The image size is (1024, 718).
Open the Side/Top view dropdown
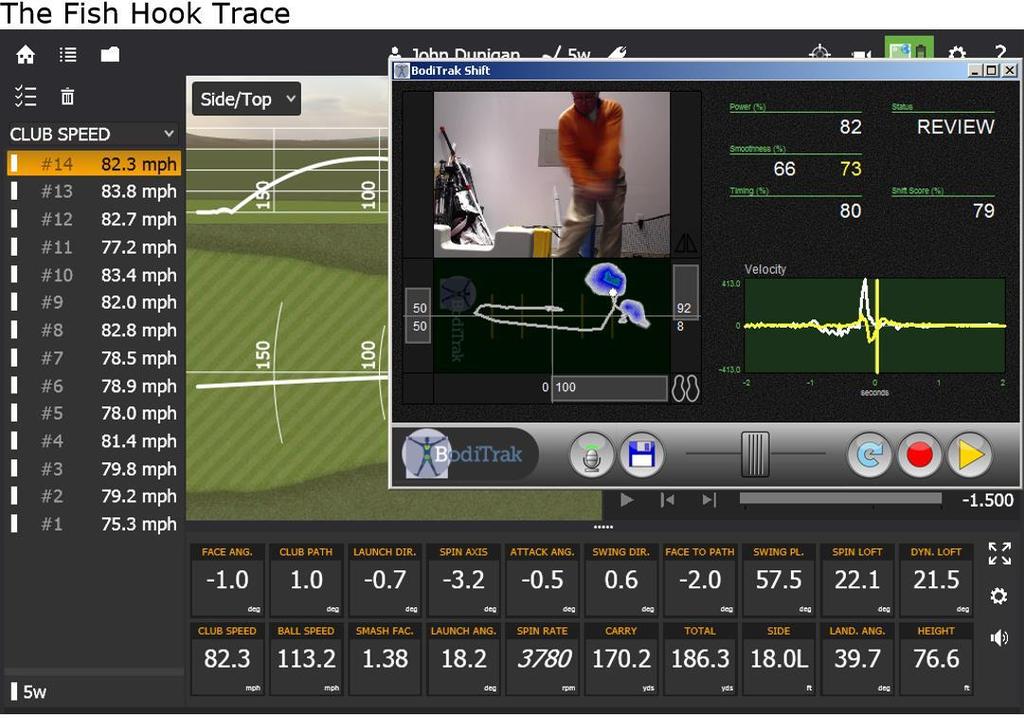[246, 99]
